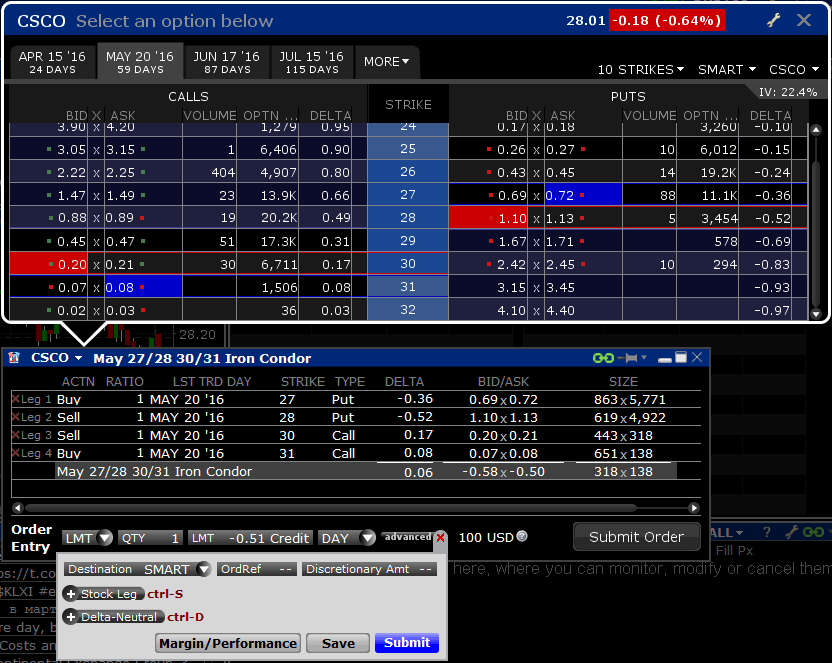
Task: Click the plus icon for Stock Leg
Action: click(71, 594)
